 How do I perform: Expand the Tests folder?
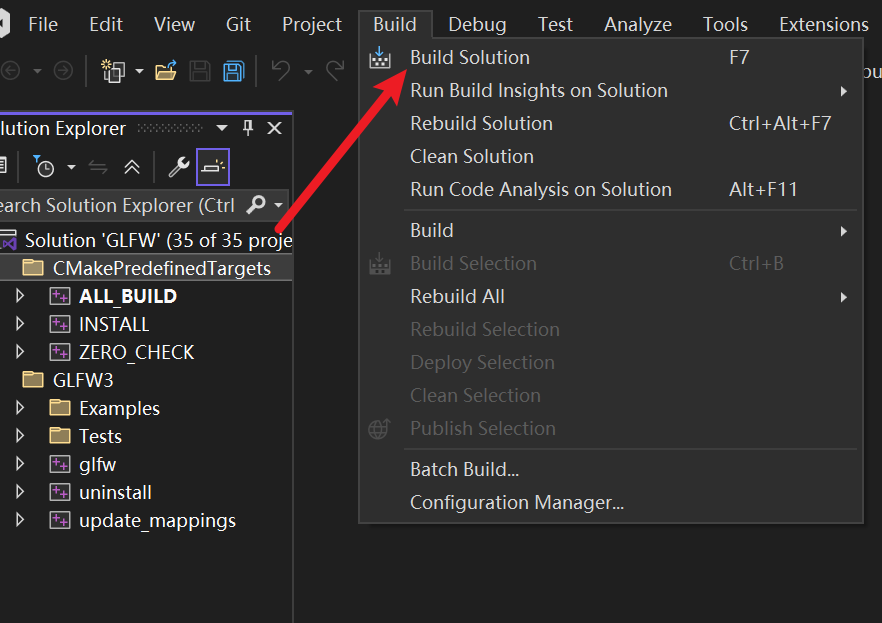pos(20,436)
